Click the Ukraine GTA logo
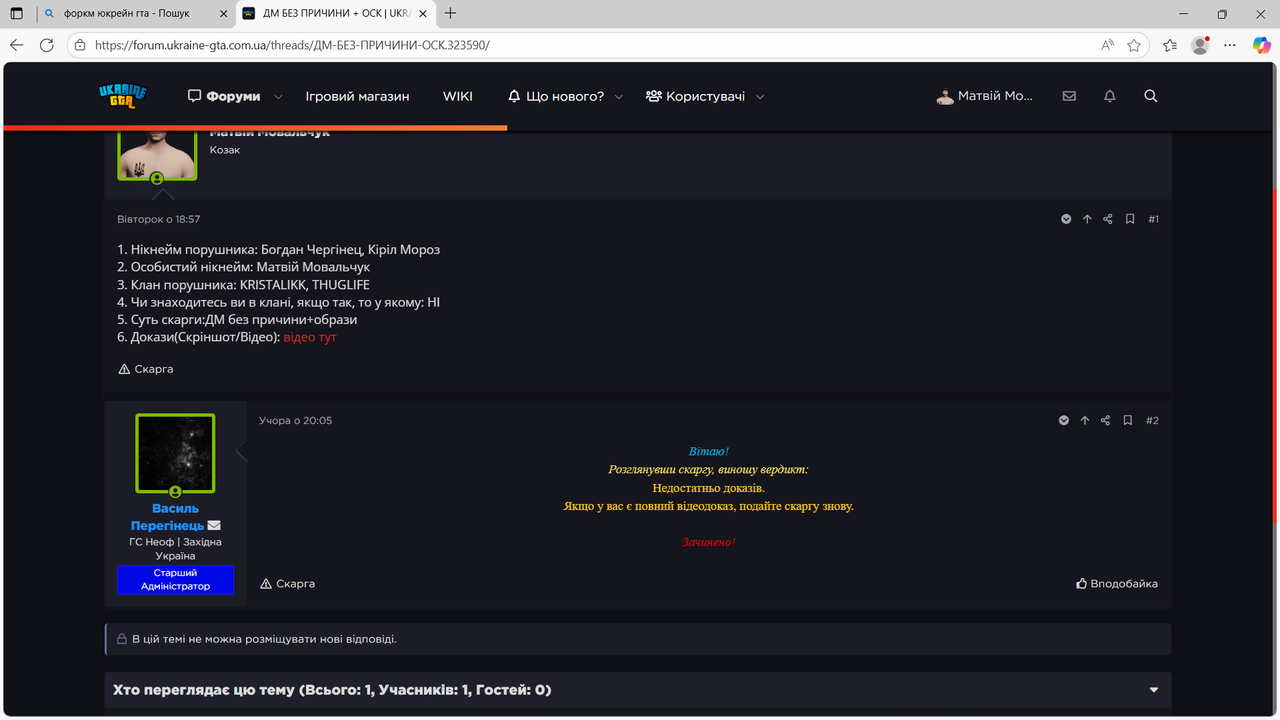 pos(123,97)
